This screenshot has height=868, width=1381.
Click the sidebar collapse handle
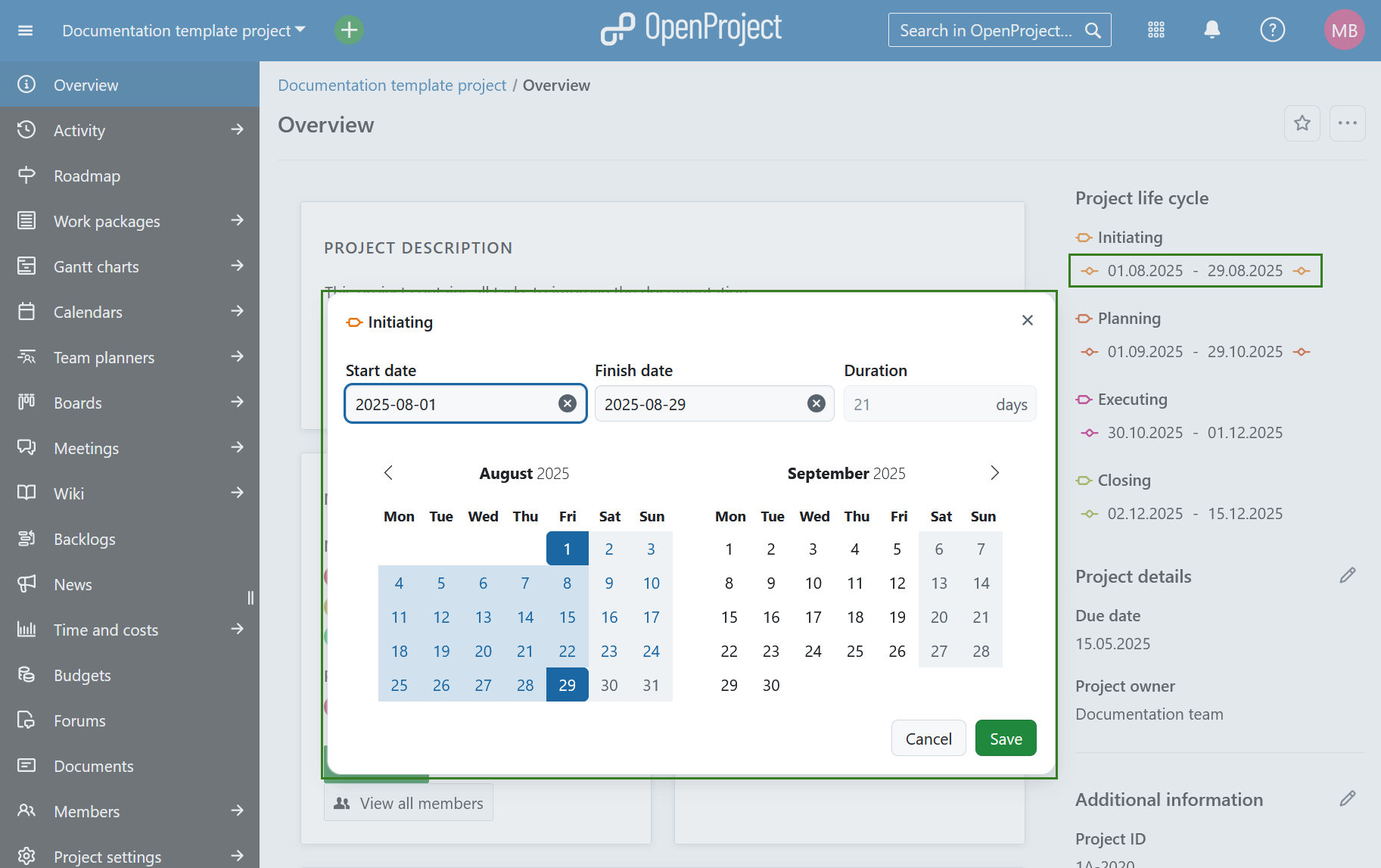click(250, 598)
